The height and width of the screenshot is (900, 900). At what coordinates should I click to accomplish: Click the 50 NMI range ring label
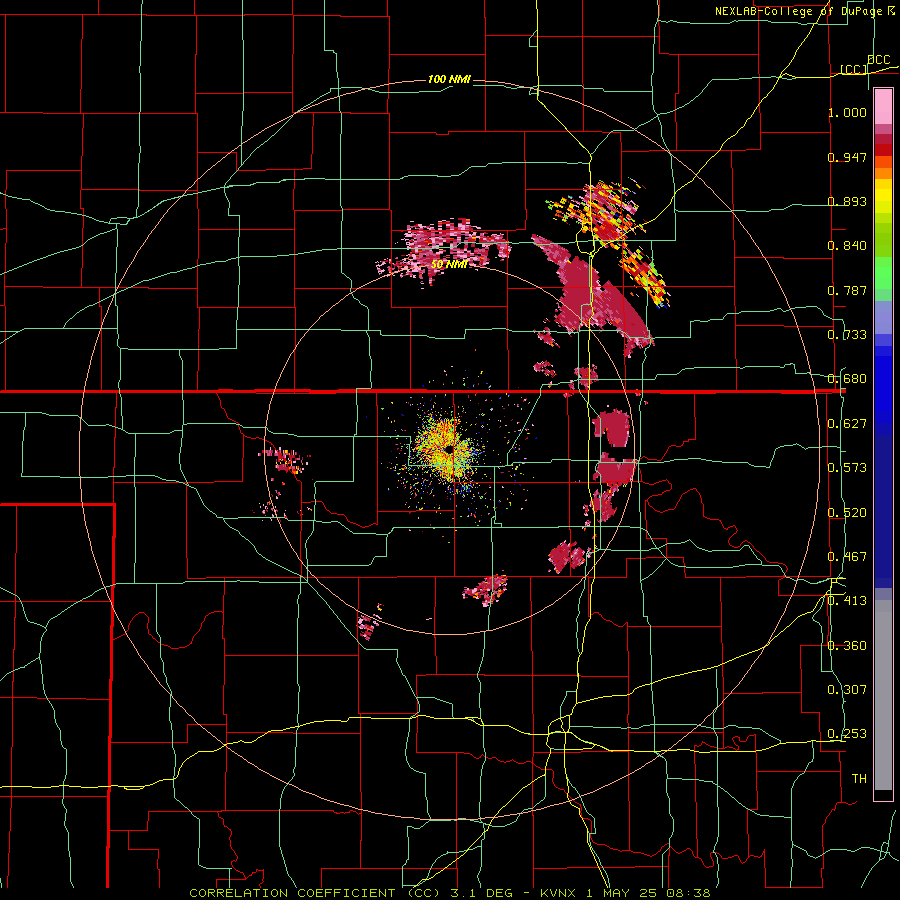point(449,264)
